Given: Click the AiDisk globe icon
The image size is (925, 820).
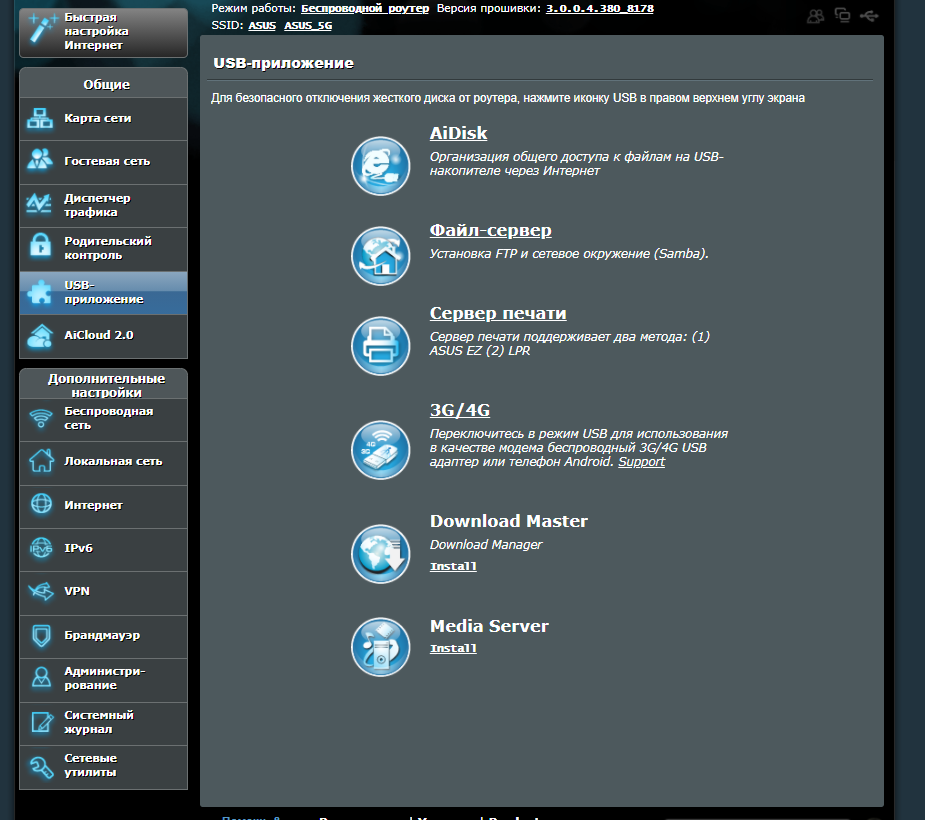Looking at the screenshot, I should coord(381,165).
